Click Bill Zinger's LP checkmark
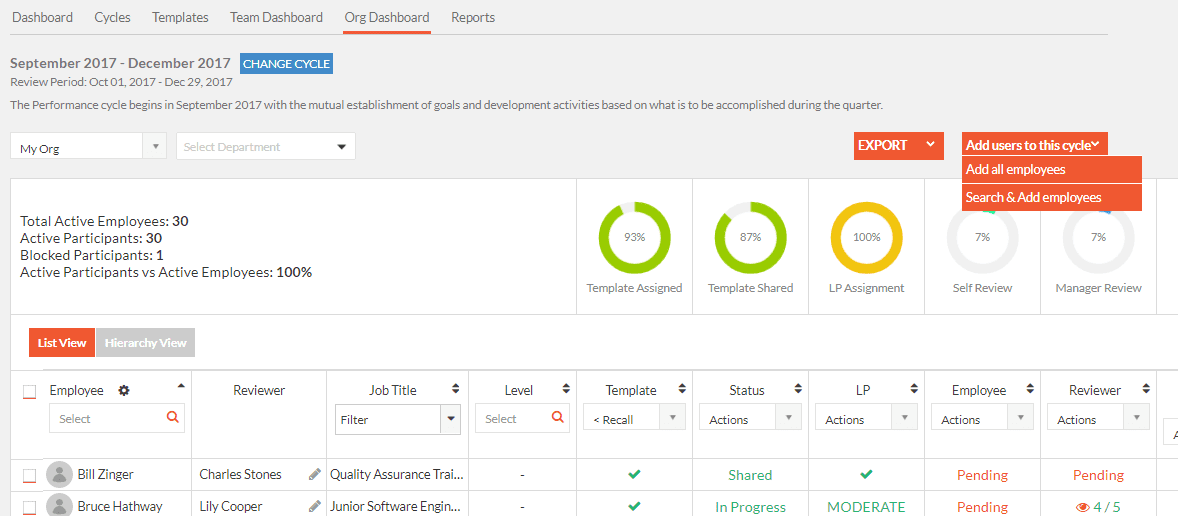Screen dimensions: 1178x516 pos(866,475)
